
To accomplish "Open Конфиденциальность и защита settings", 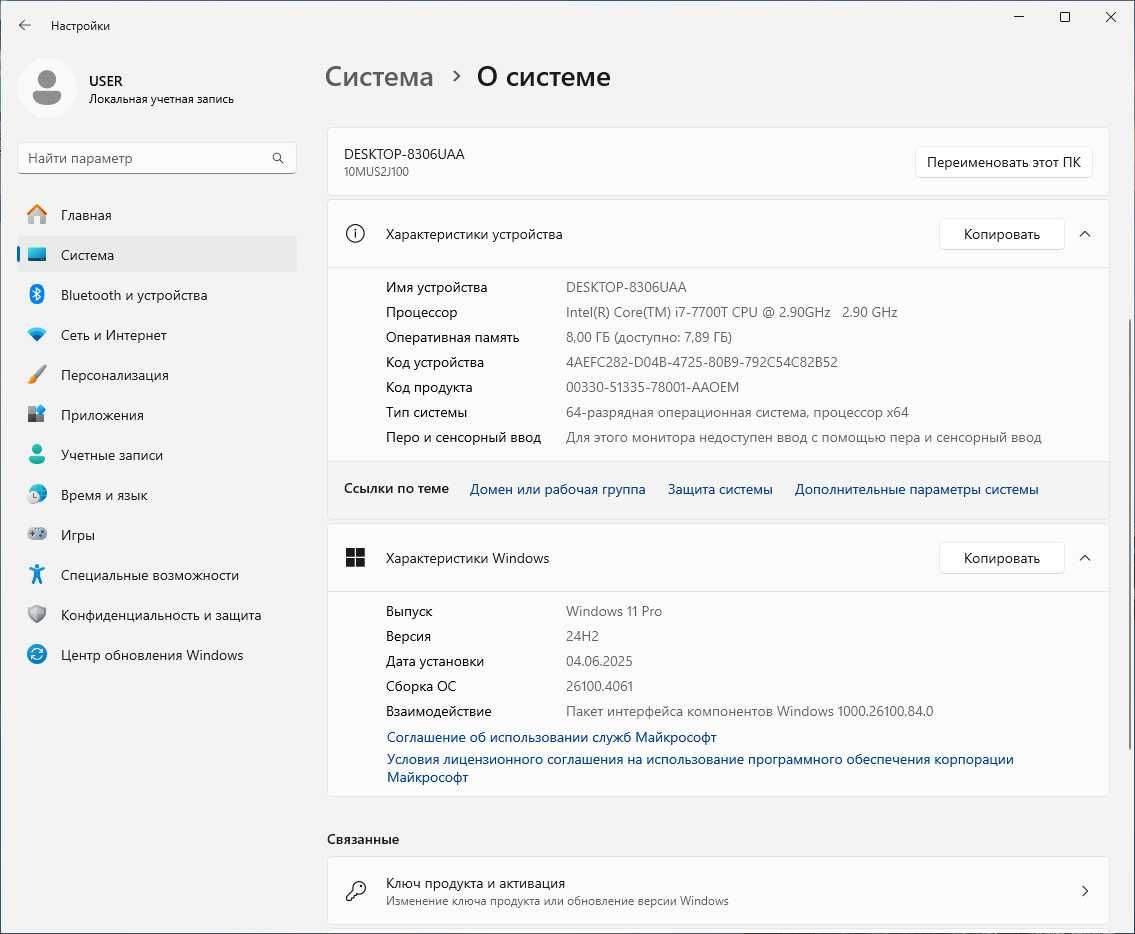I will pyautogui.click(x=157, y=615).
